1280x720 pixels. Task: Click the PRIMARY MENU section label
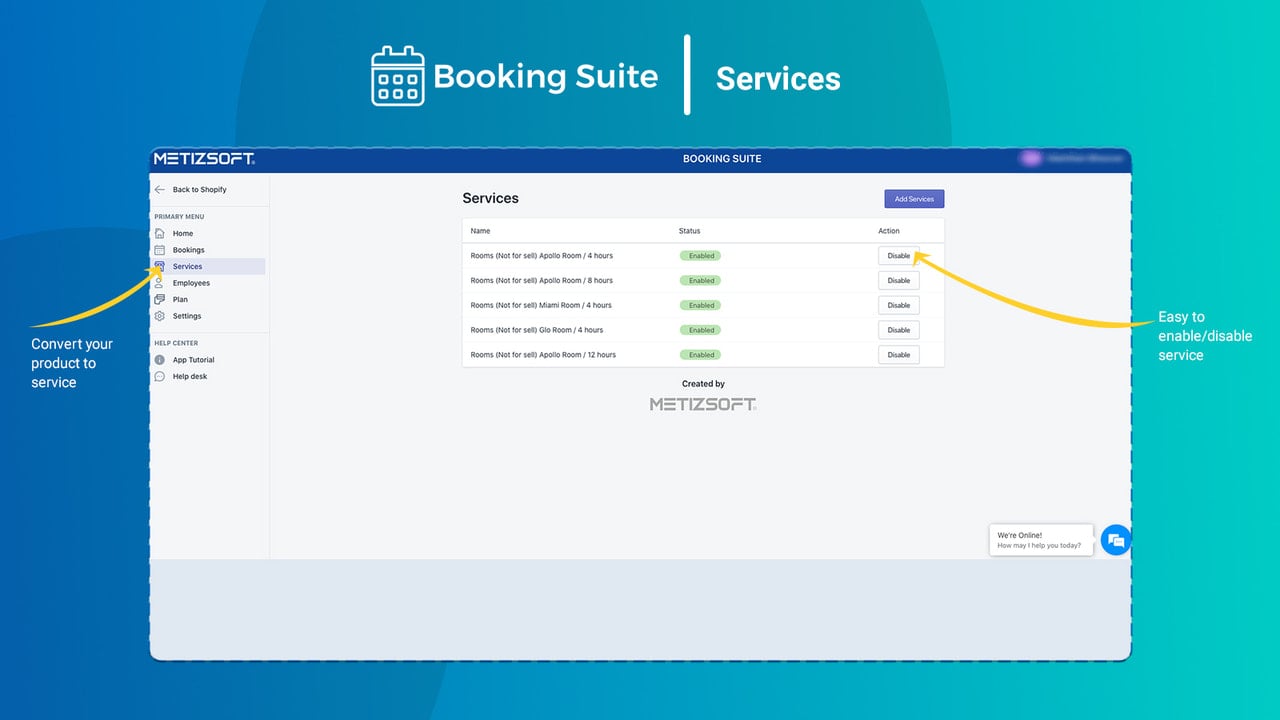179,216
